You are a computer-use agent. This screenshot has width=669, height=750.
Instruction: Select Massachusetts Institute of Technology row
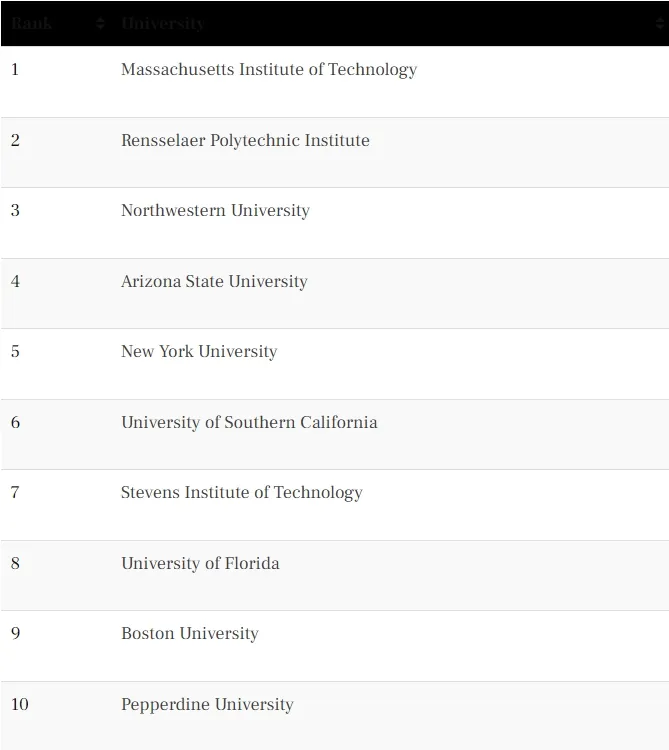click(268, 70)
